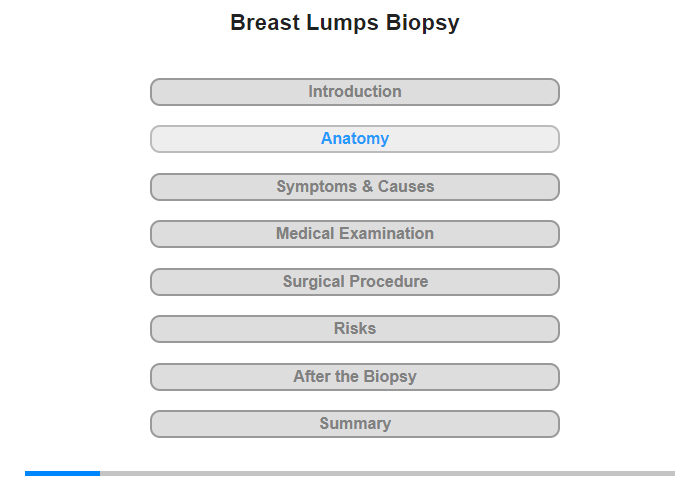Screen dimensions: 700x480
Task: Pick the After the Biopsy entry
Action: coord(354,377)
